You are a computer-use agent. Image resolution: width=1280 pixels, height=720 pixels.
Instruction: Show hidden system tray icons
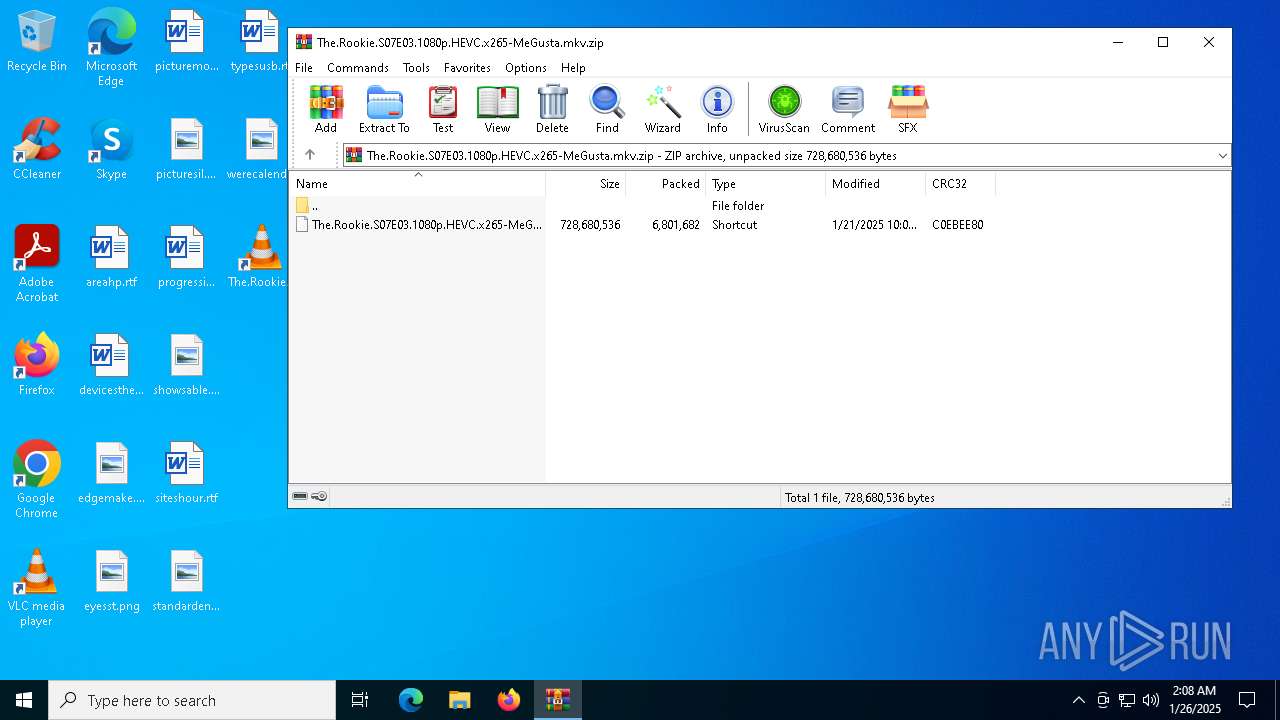1078,700
